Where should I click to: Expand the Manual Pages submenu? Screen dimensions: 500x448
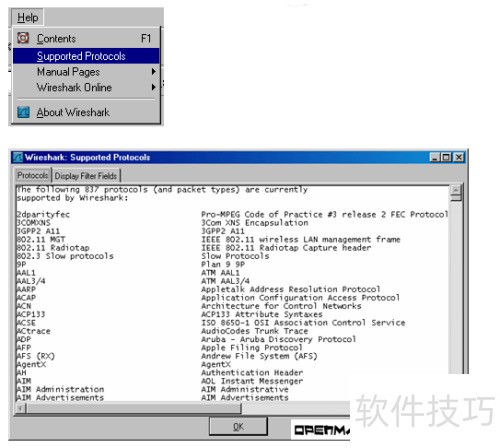(x=86, y=72)
